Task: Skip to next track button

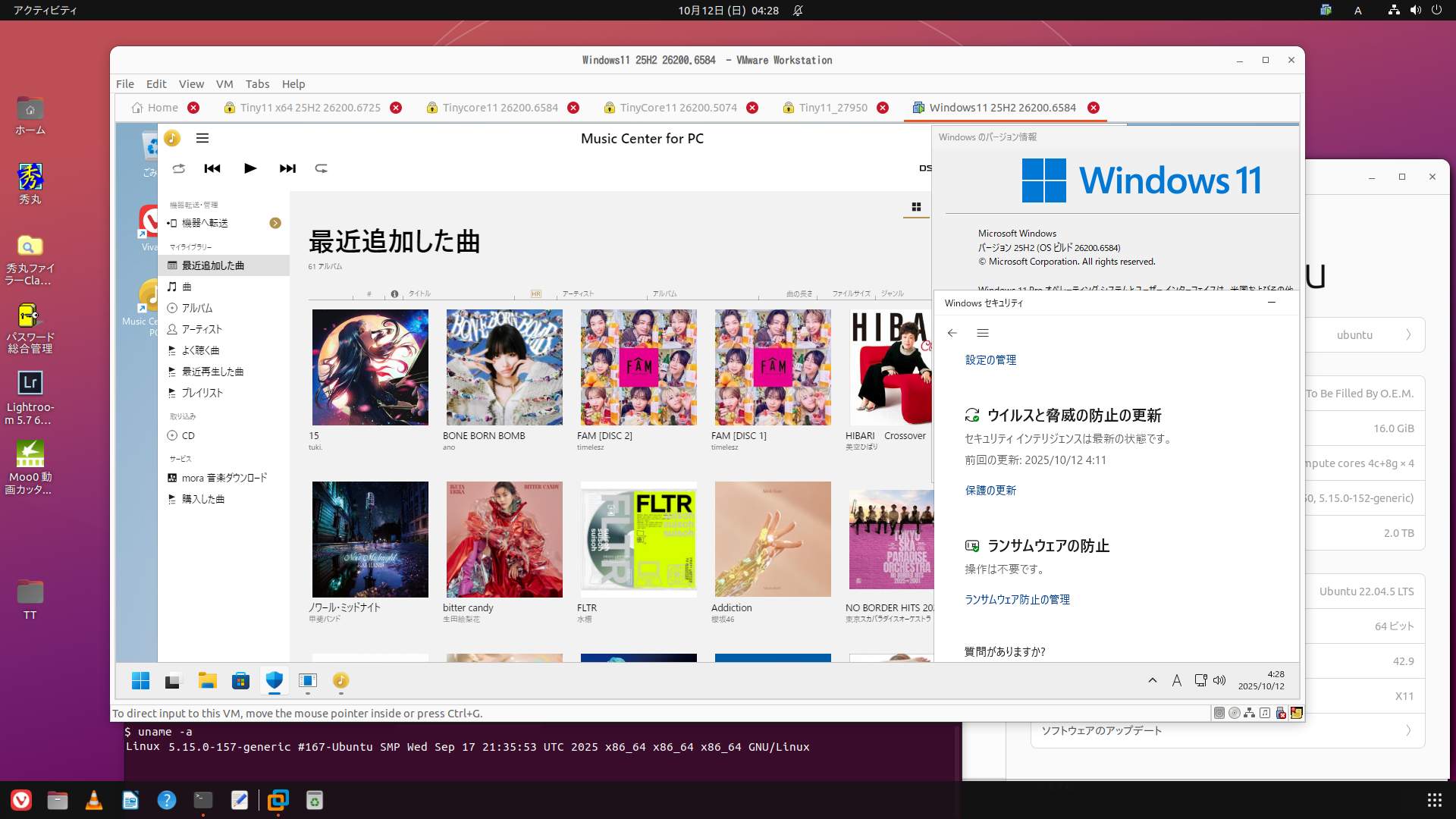Action: point(287,168)
